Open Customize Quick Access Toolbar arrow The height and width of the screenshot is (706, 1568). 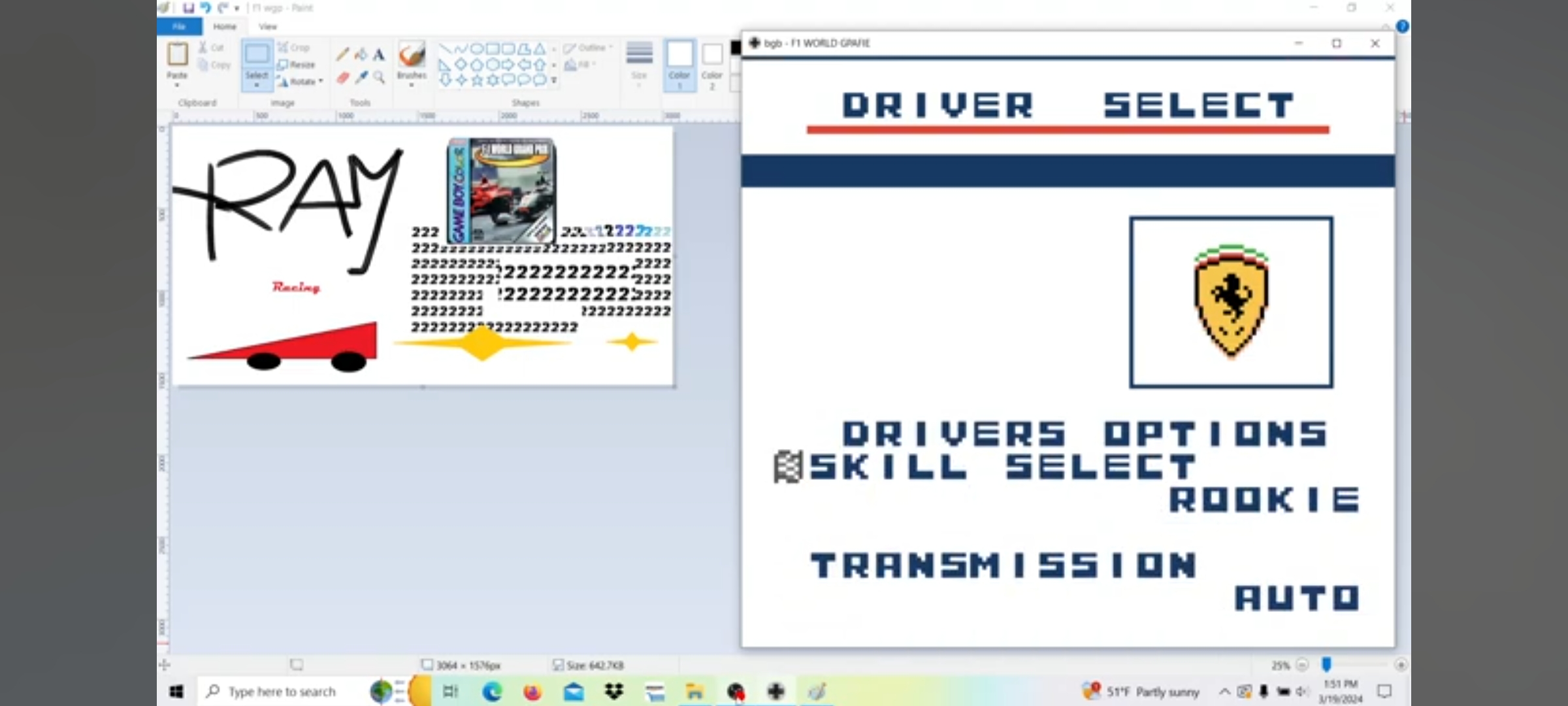(x=237, y=8)
